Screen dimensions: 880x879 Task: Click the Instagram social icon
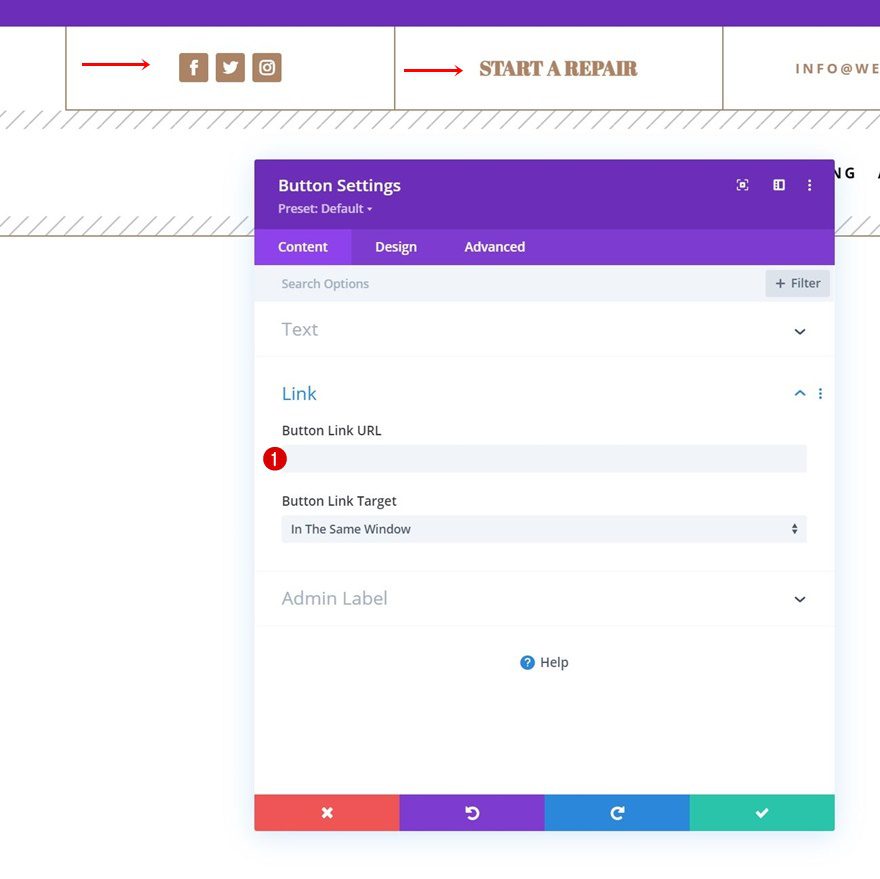[267, 68]
